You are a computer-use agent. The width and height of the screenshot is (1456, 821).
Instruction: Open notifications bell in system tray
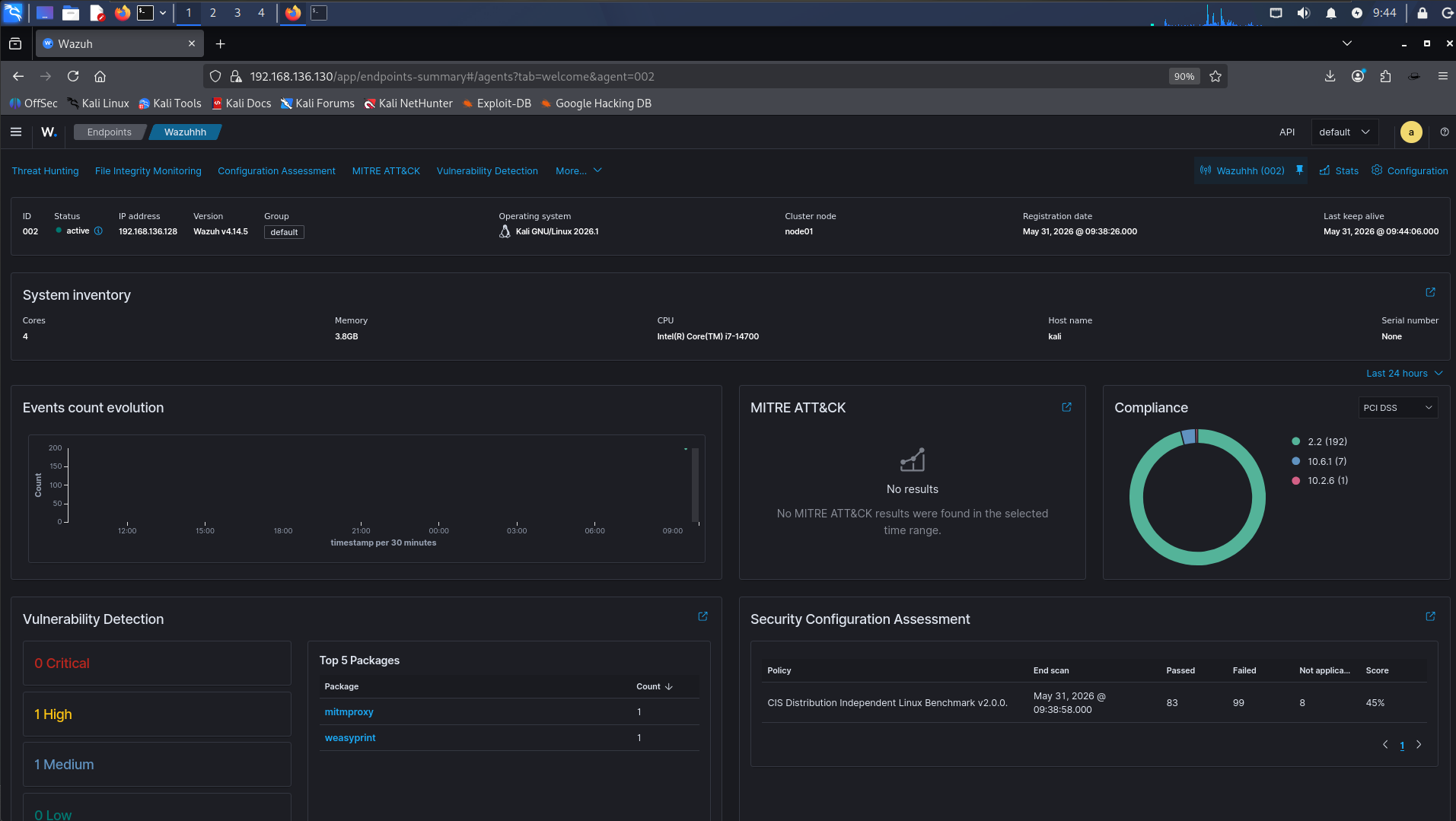tap(1331, 13)
